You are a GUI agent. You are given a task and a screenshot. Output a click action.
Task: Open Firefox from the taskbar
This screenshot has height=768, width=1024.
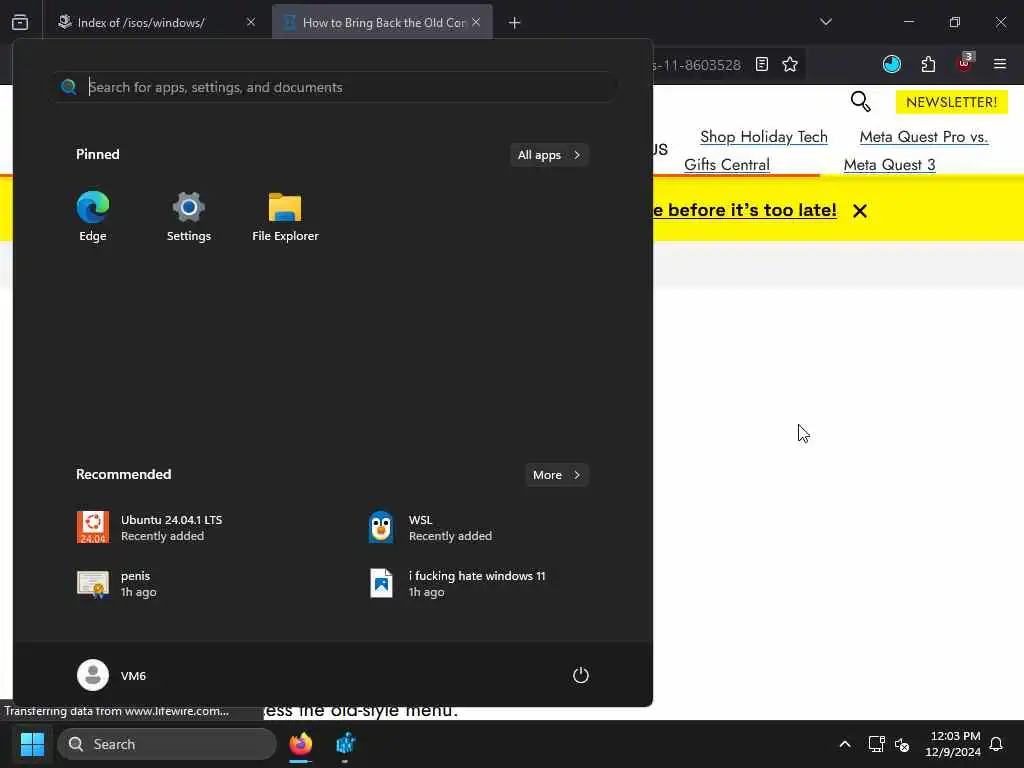[300, 744]
